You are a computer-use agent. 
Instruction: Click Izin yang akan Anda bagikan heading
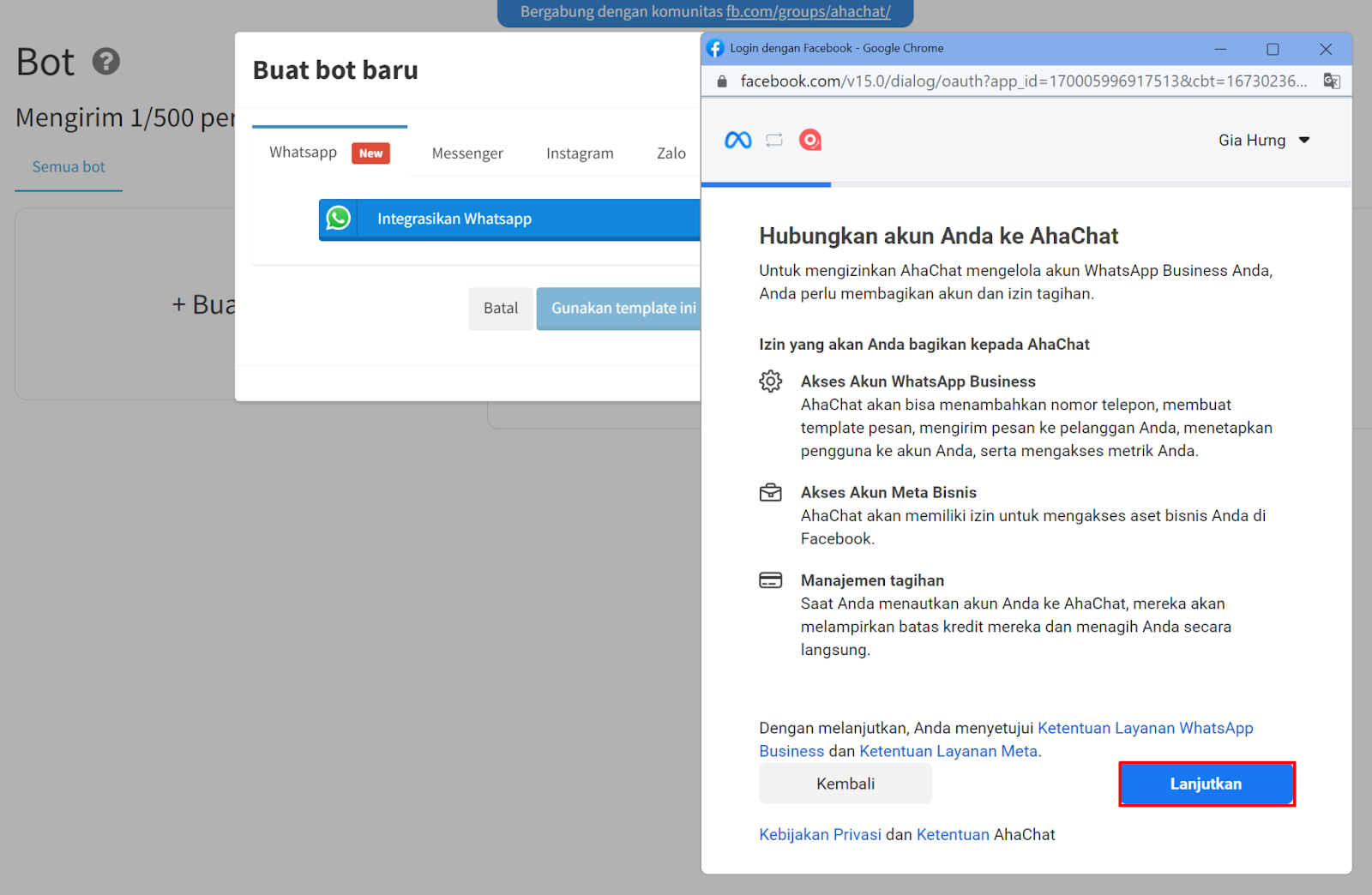click(x=924, y=344)
